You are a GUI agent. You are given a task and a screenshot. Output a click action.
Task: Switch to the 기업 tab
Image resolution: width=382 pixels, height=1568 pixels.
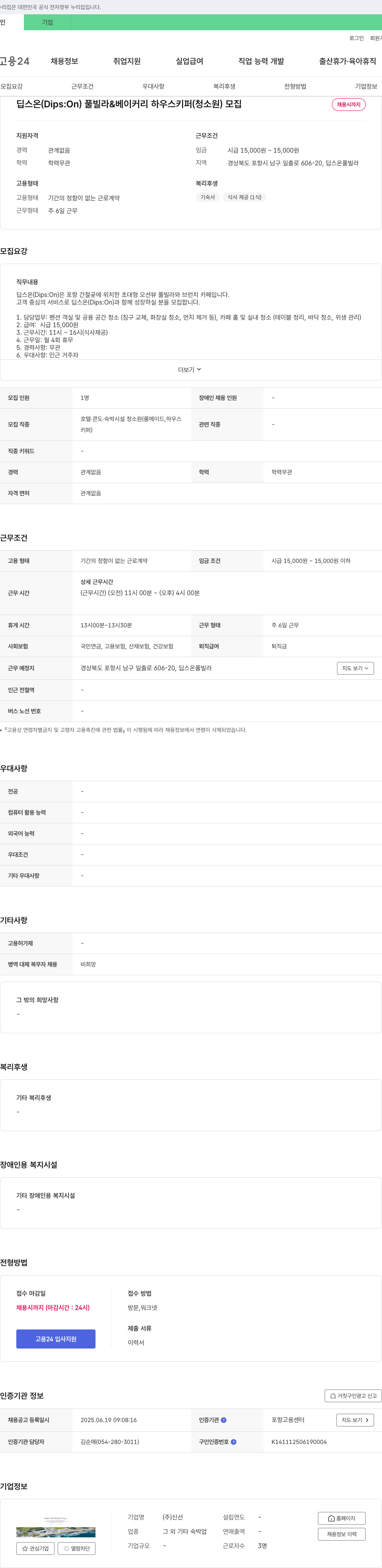click(x=47, y=23)
